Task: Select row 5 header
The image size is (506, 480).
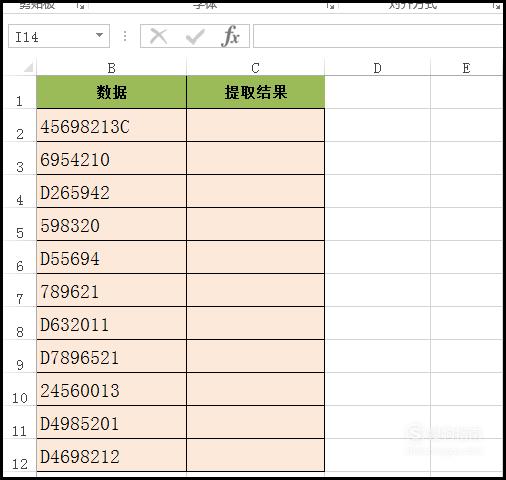Action: (19, 224)
